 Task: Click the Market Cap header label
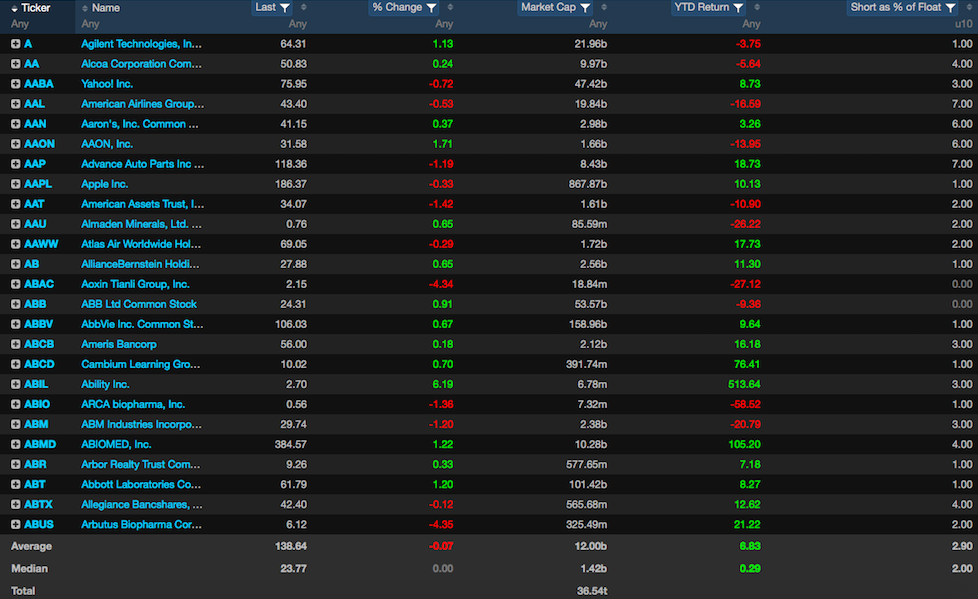(548, 7)
